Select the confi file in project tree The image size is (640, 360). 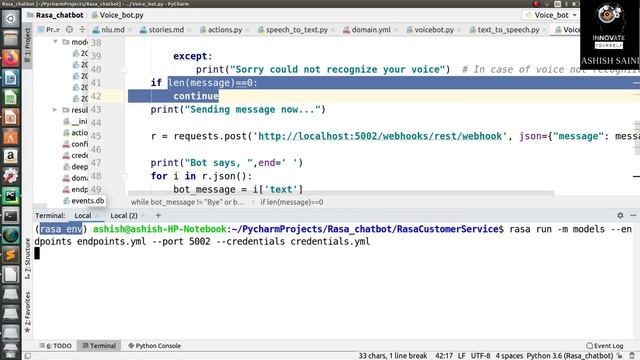[76, 144]
